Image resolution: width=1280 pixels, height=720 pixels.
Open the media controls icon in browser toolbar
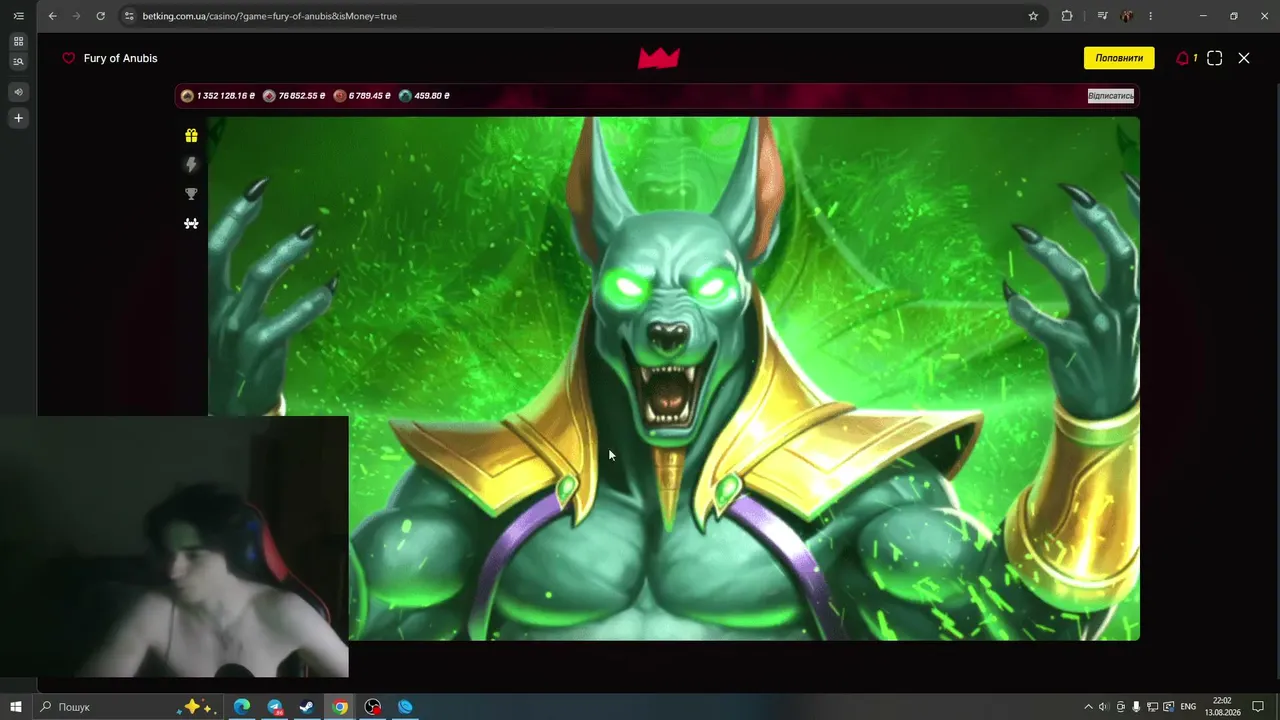point(1103,16)
